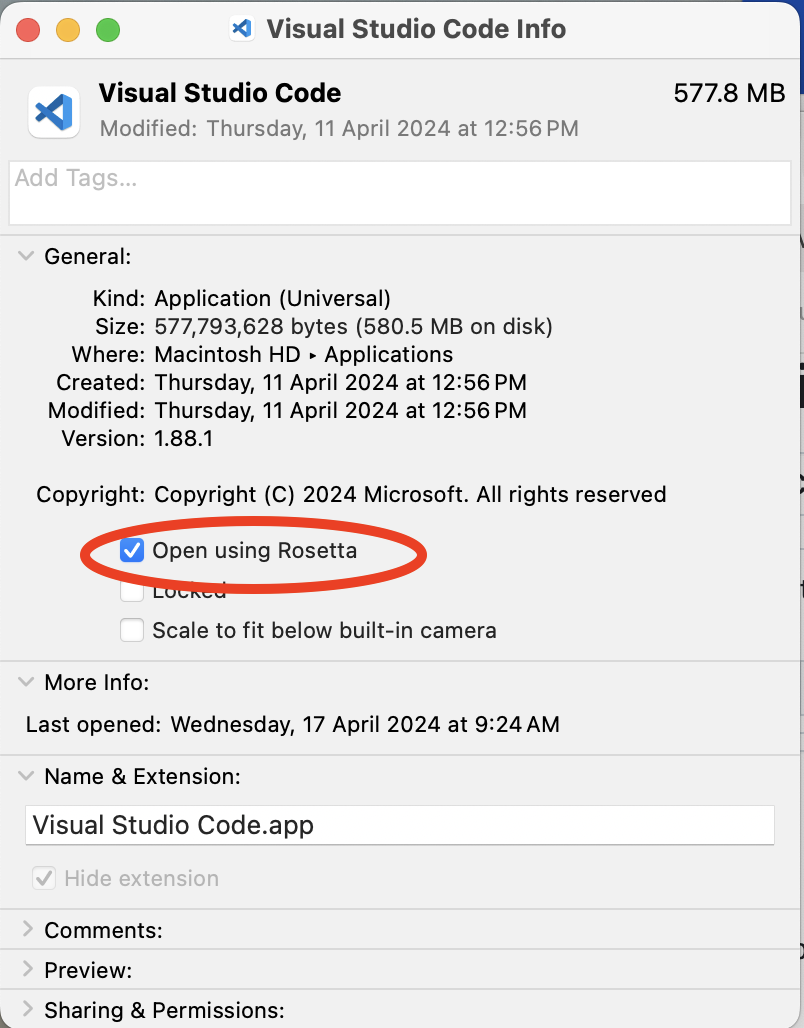Click the dimmed Hide extension checkbox
Image resolution: width=804 pixels, height=1028 pixels.
pos(44,878)
